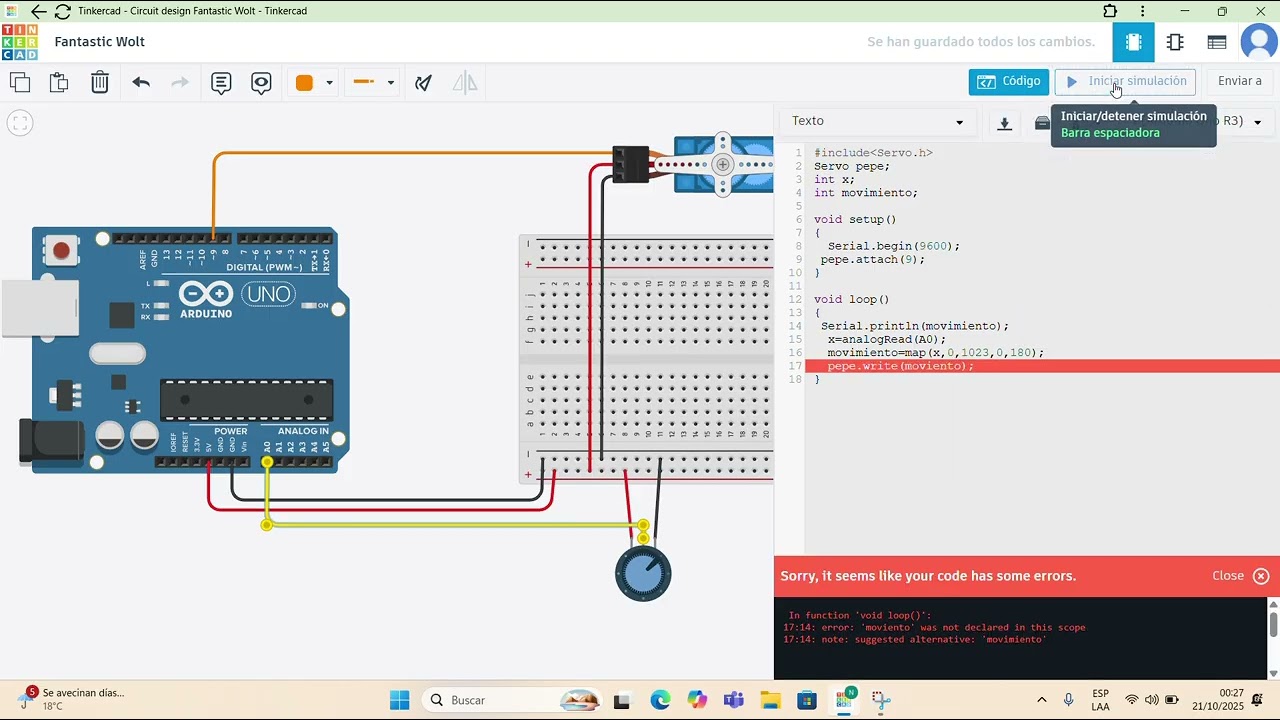The height and width of the screenshot is (720, 1280).
Task: Open the Arduino board selector dropdown arrow
Action: pyautogui.click(x=1258, y=122)
